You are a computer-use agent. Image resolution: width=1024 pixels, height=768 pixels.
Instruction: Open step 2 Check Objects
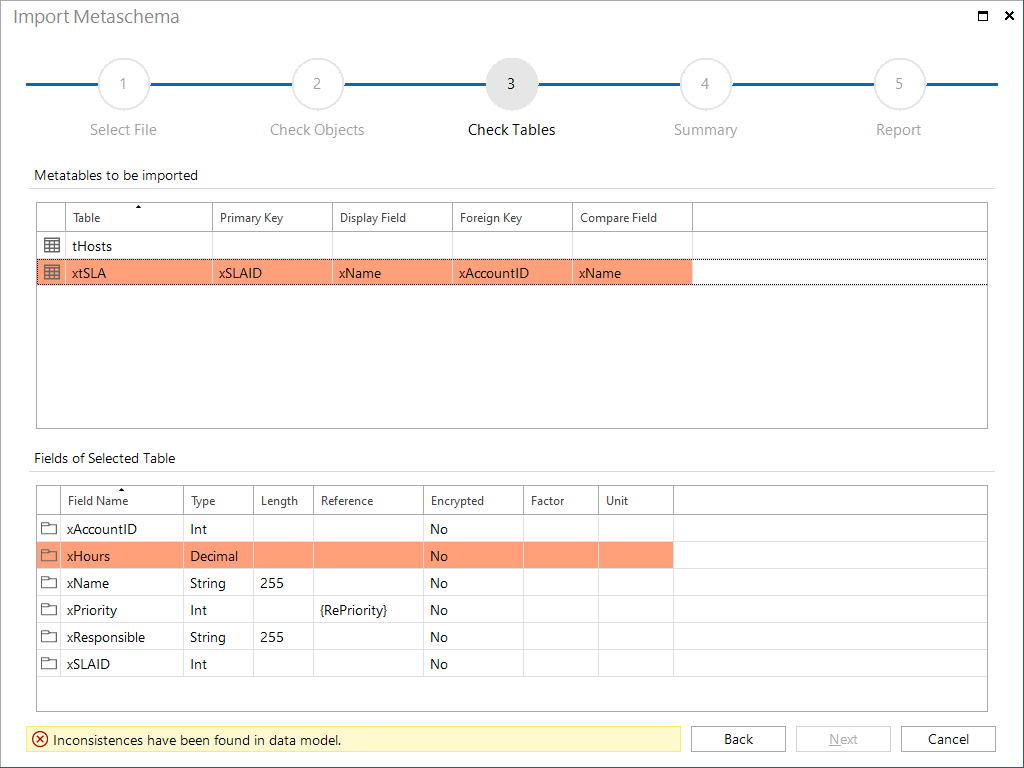click(317, 84)
